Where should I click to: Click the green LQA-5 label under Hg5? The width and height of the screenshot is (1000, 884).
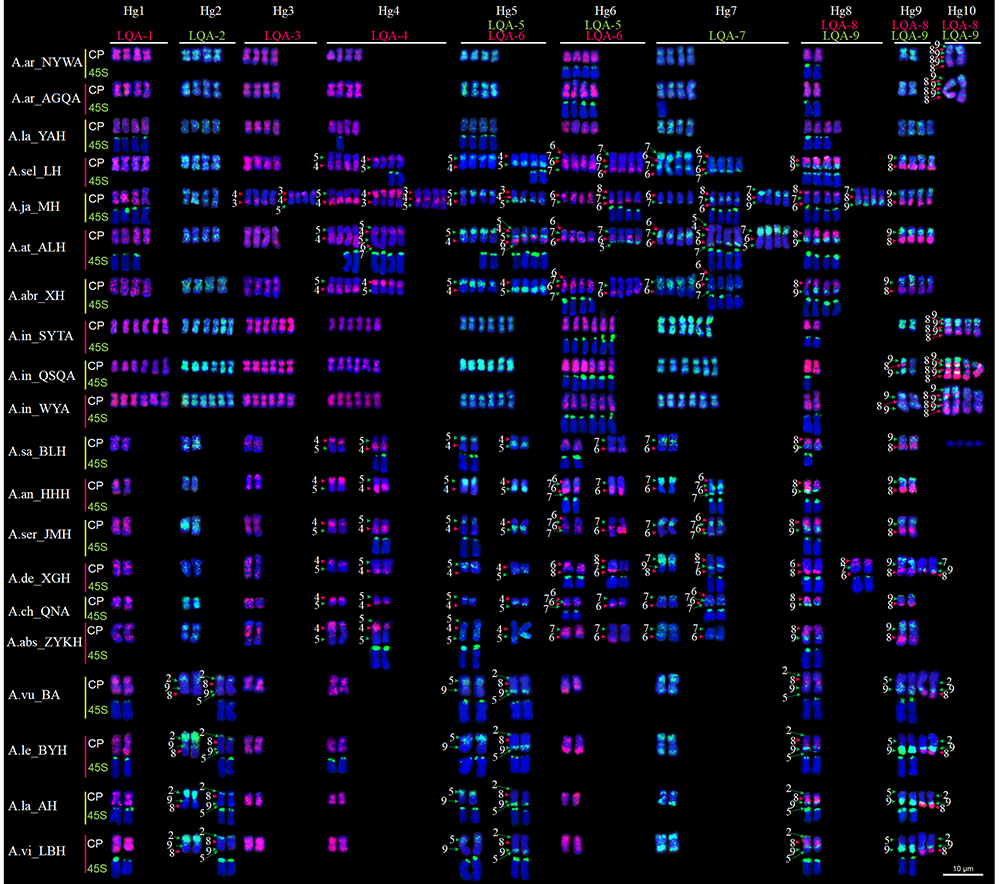[506, 25]
